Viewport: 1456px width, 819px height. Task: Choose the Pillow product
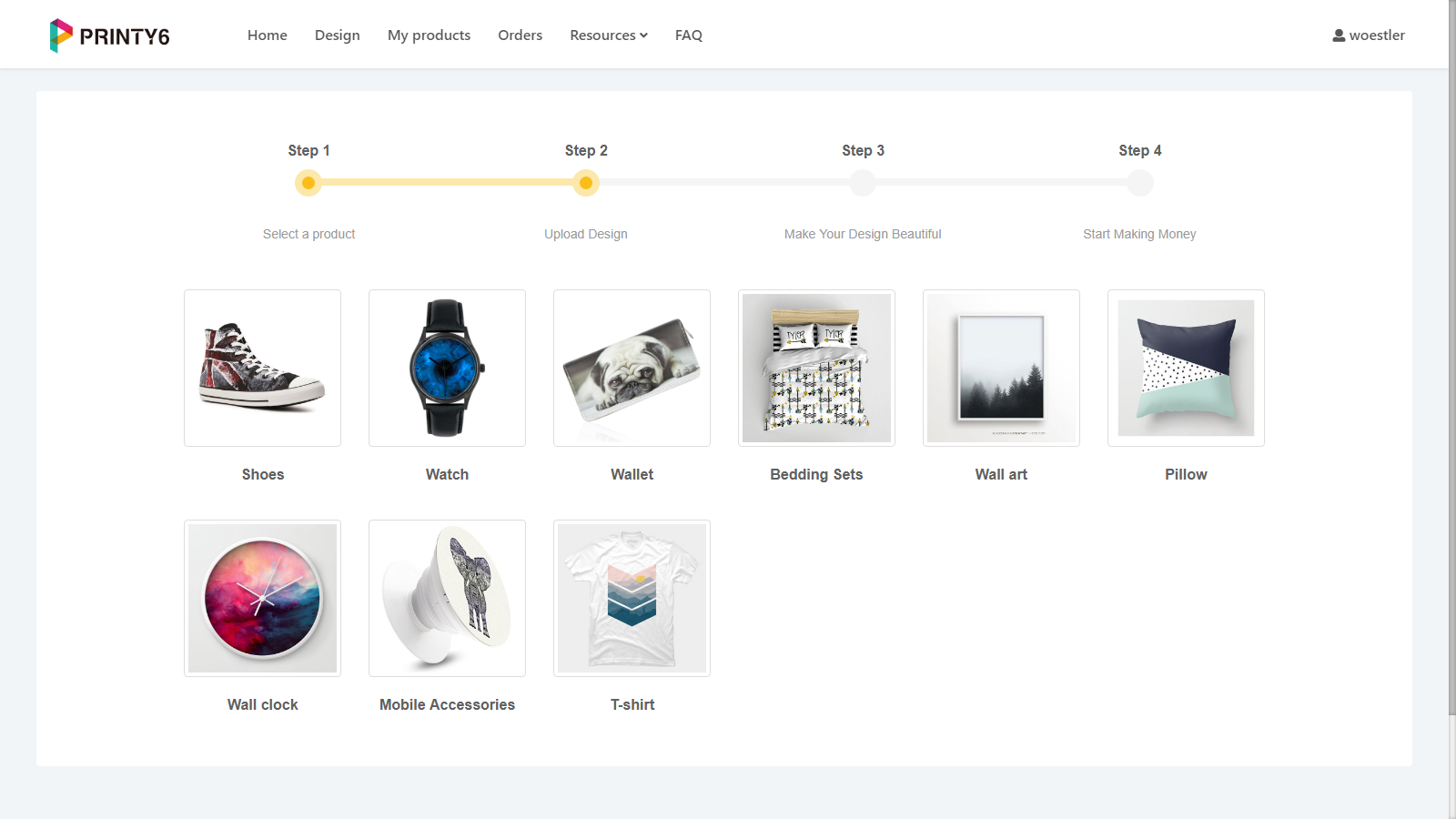click(x=1186, y=368)
